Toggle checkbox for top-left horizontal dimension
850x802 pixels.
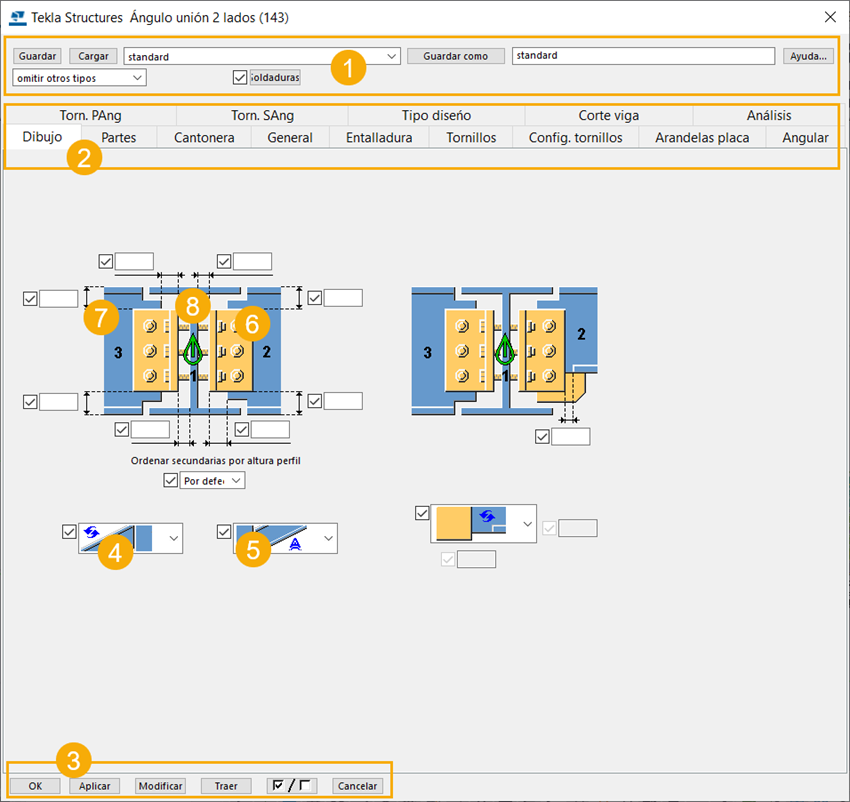click(106, 261)
